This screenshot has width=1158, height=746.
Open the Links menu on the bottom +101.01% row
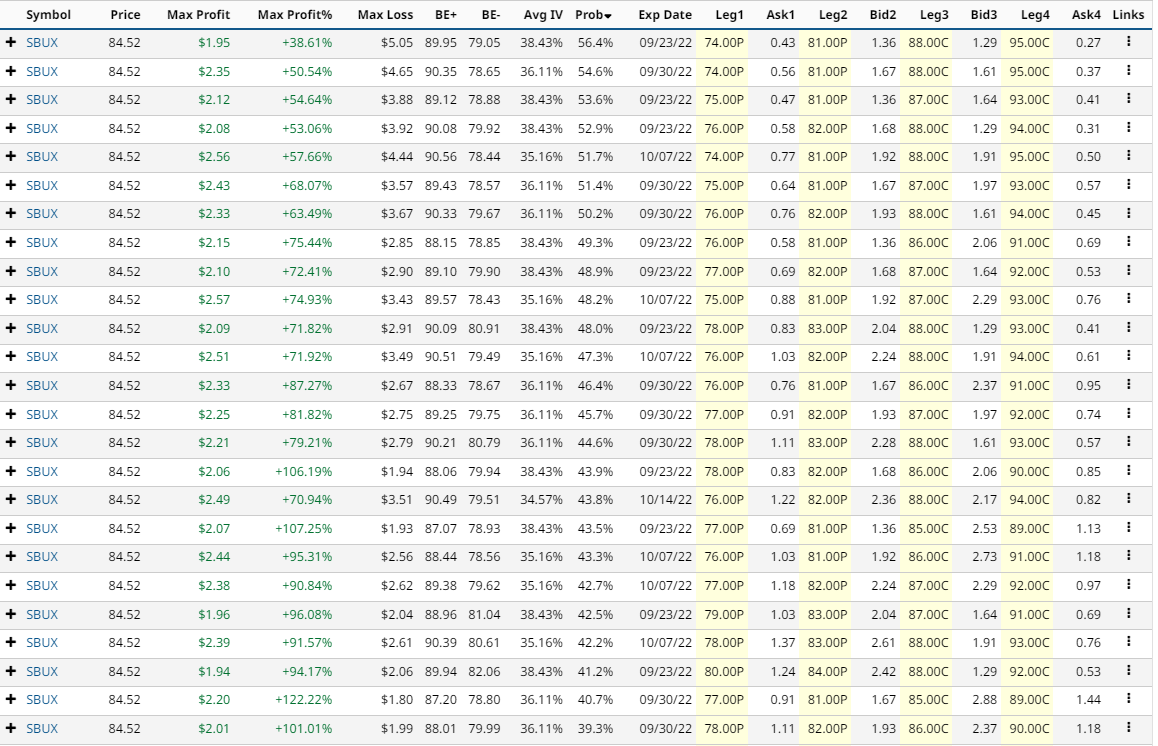click(x=1128, y=728)
